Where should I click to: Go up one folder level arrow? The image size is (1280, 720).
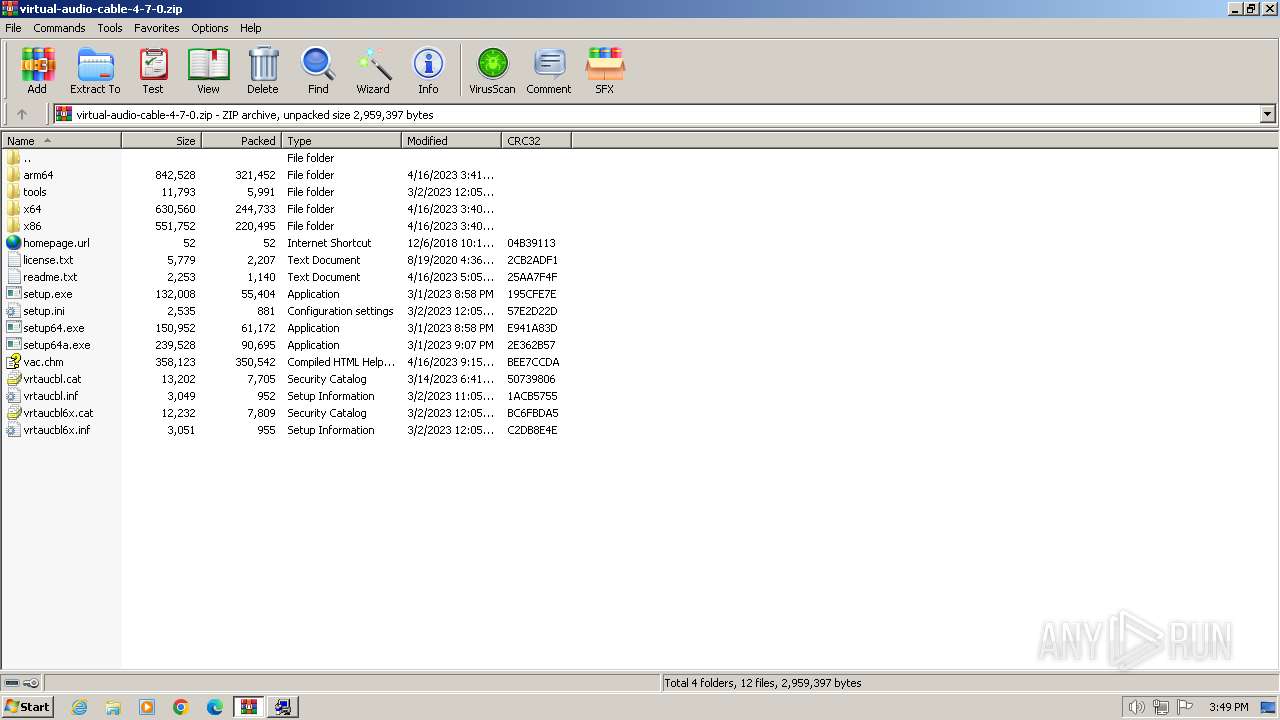pyautogui.click(x=21, y=114)
